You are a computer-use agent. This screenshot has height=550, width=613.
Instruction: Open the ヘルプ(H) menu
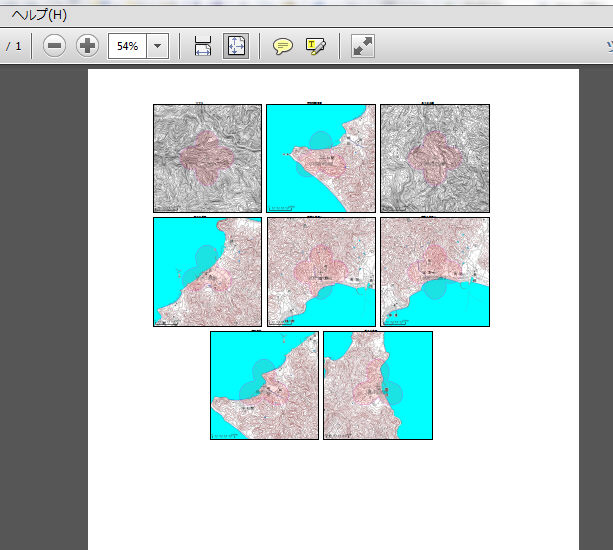[x=40, y=15]
